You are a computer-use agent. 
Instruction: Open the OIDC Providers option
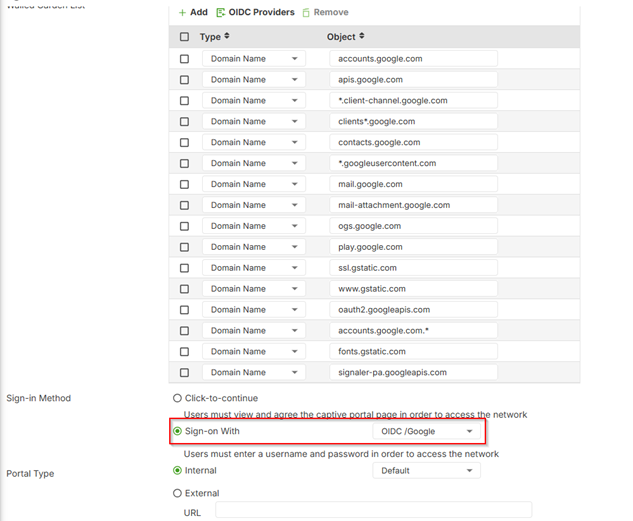coord(256,13)
